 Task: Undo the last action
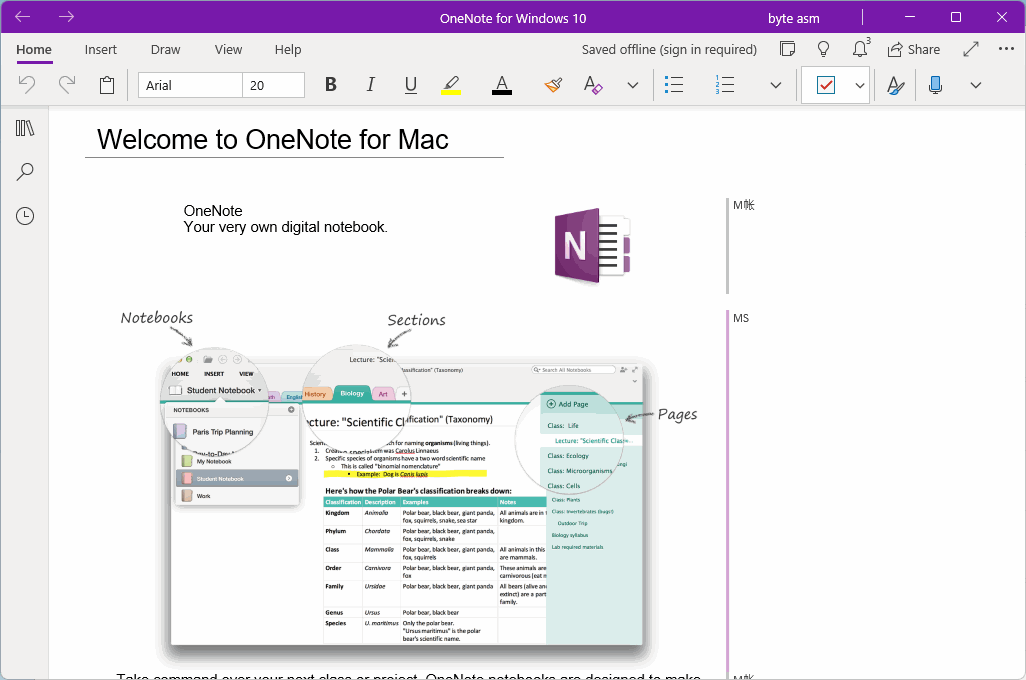[27, 85]
